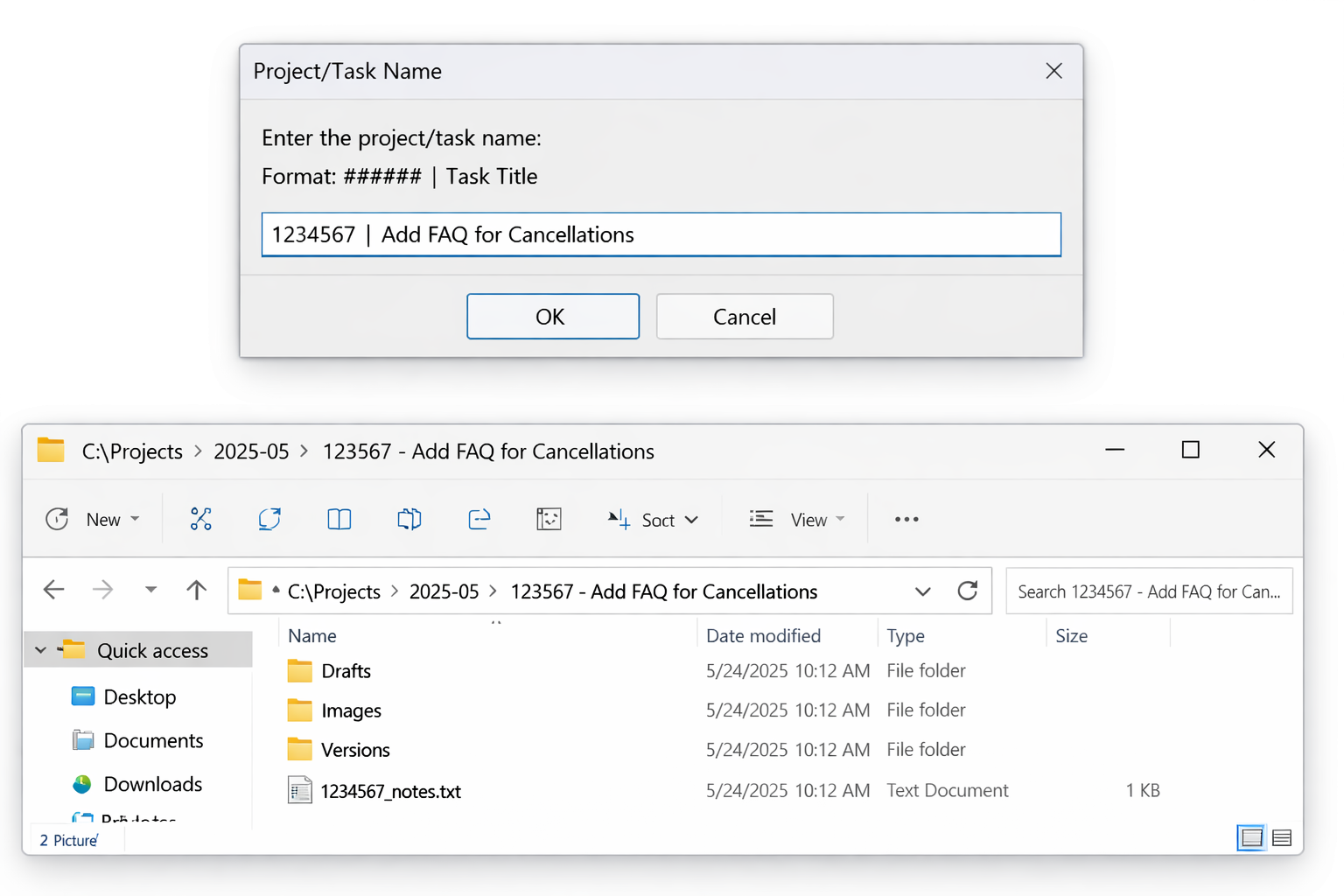Click inside the project name input field

pos(661,234)
